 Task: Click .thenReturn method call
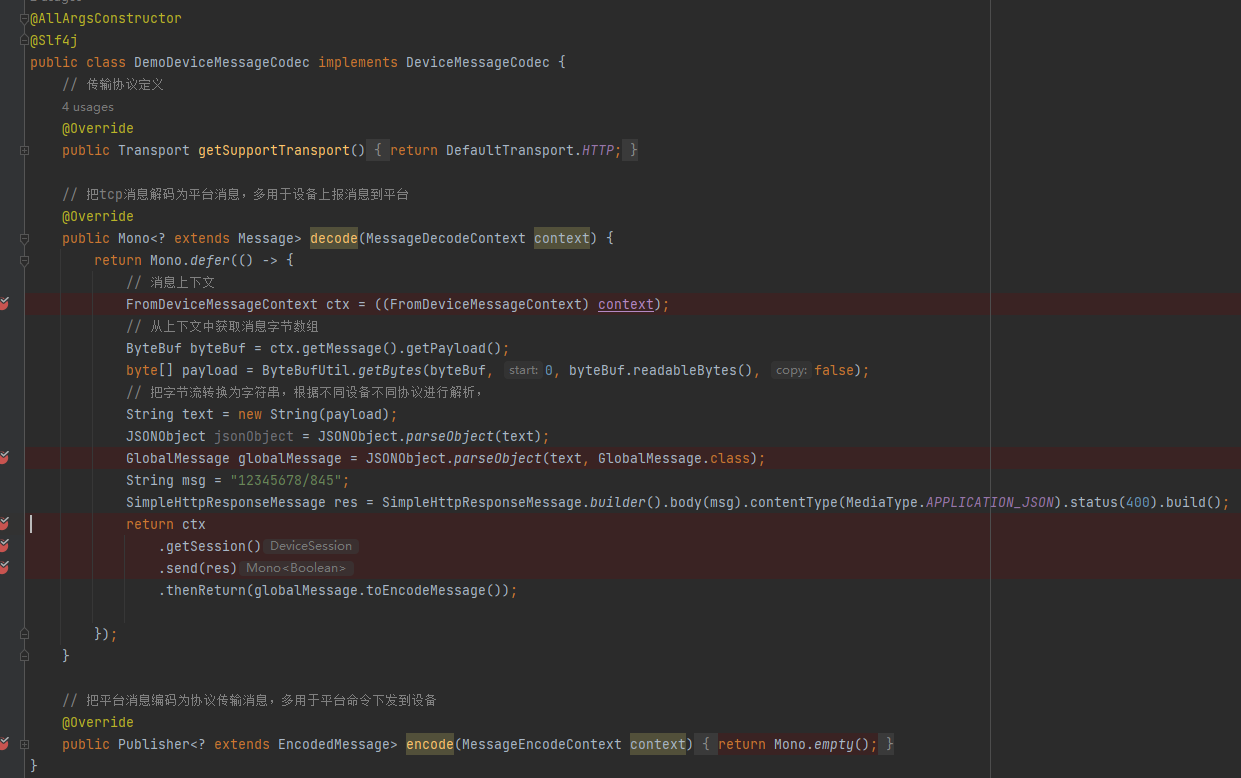click(202, 590)
